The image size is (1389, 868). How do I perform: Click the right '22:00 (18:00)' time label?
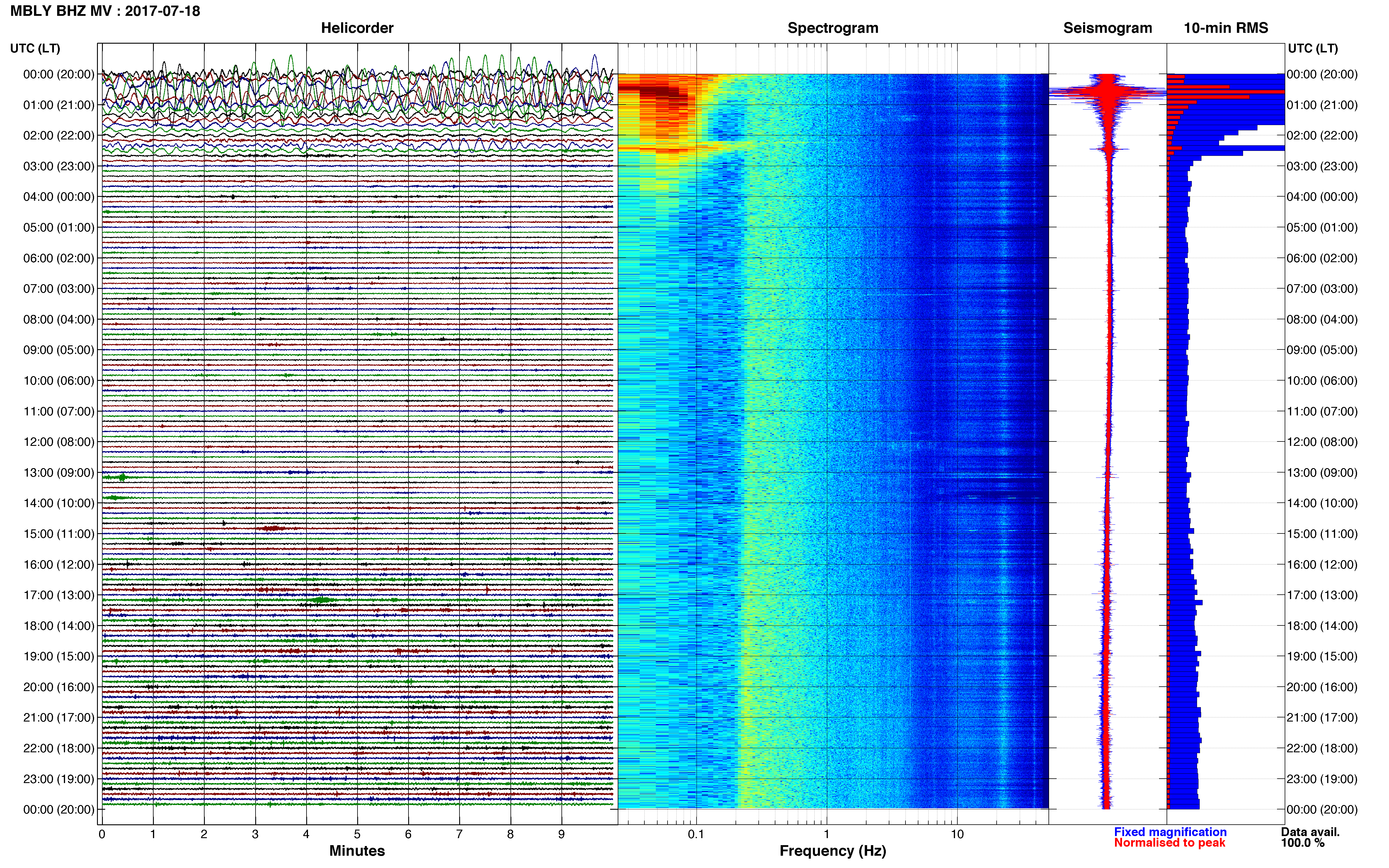coord(1322,748)
